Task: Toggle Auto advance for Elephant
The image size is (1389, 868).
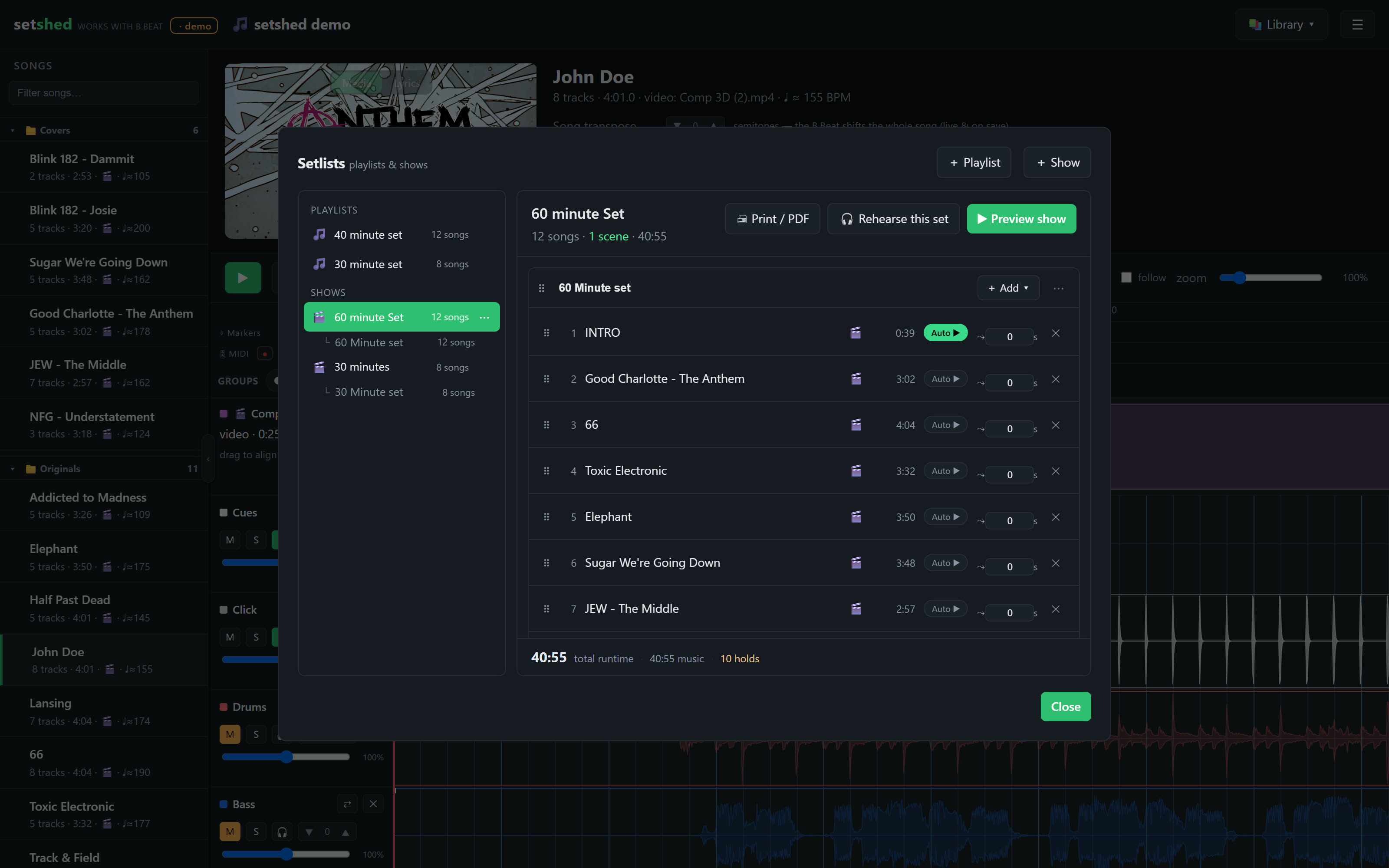Action: [945, 516]
